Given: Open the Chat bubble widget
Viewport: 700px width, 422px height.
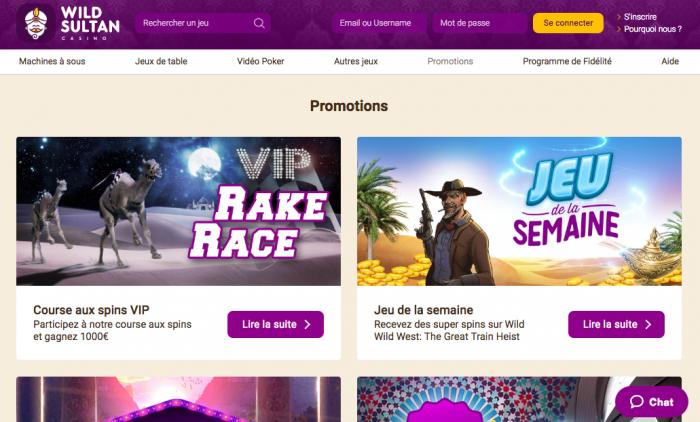Looking at the screenshot, I should tap(651, 402).
